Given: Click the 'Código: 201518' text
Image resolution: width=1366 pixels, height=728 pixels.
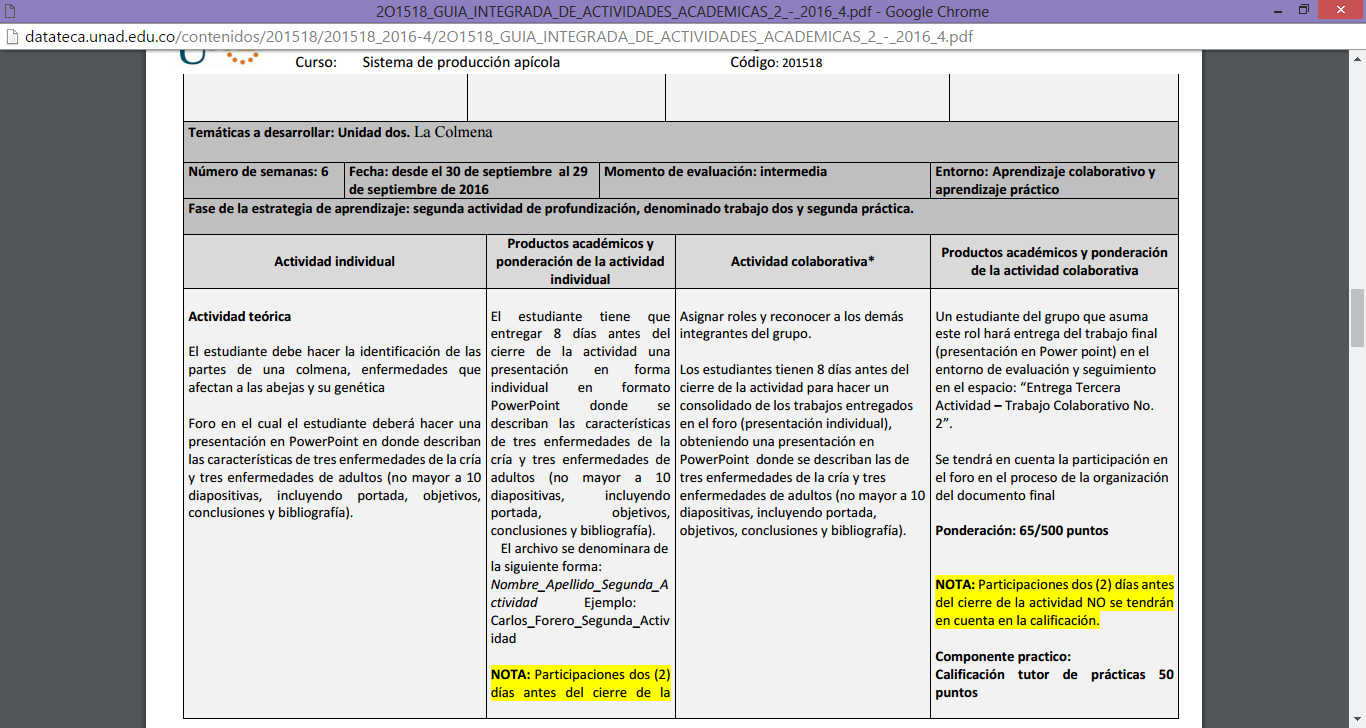Looking at the screenshot, I should [776, 62].
